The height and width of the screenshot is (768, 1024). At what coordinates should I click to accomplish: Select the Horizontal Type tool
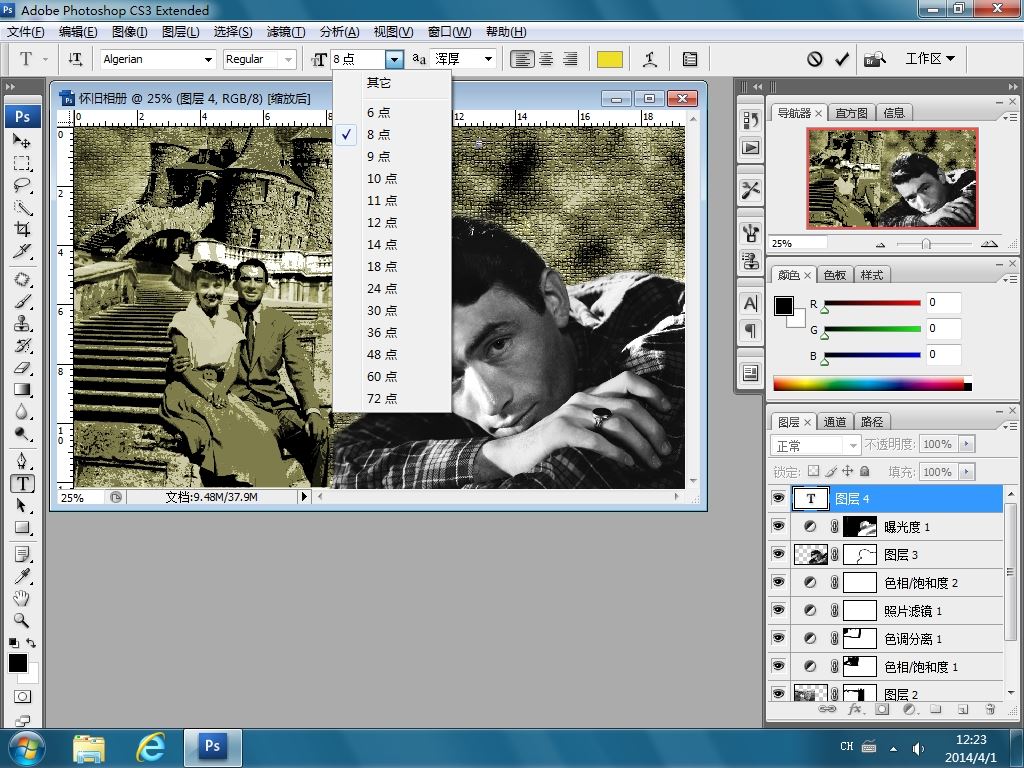coord(22,483)
